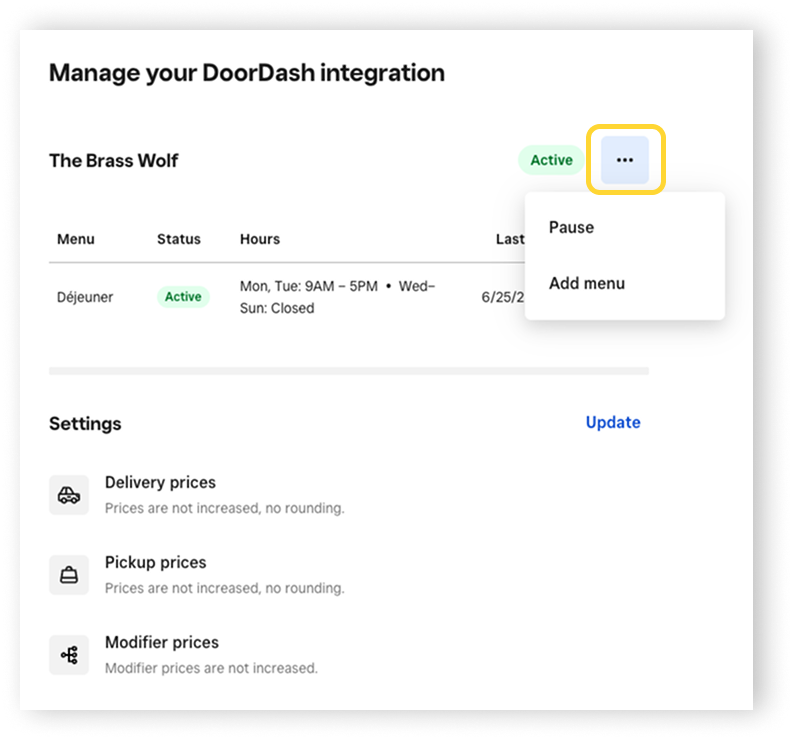Click the Pickup prices setting title
Viewport: 793px width, 740px height.
156,562
